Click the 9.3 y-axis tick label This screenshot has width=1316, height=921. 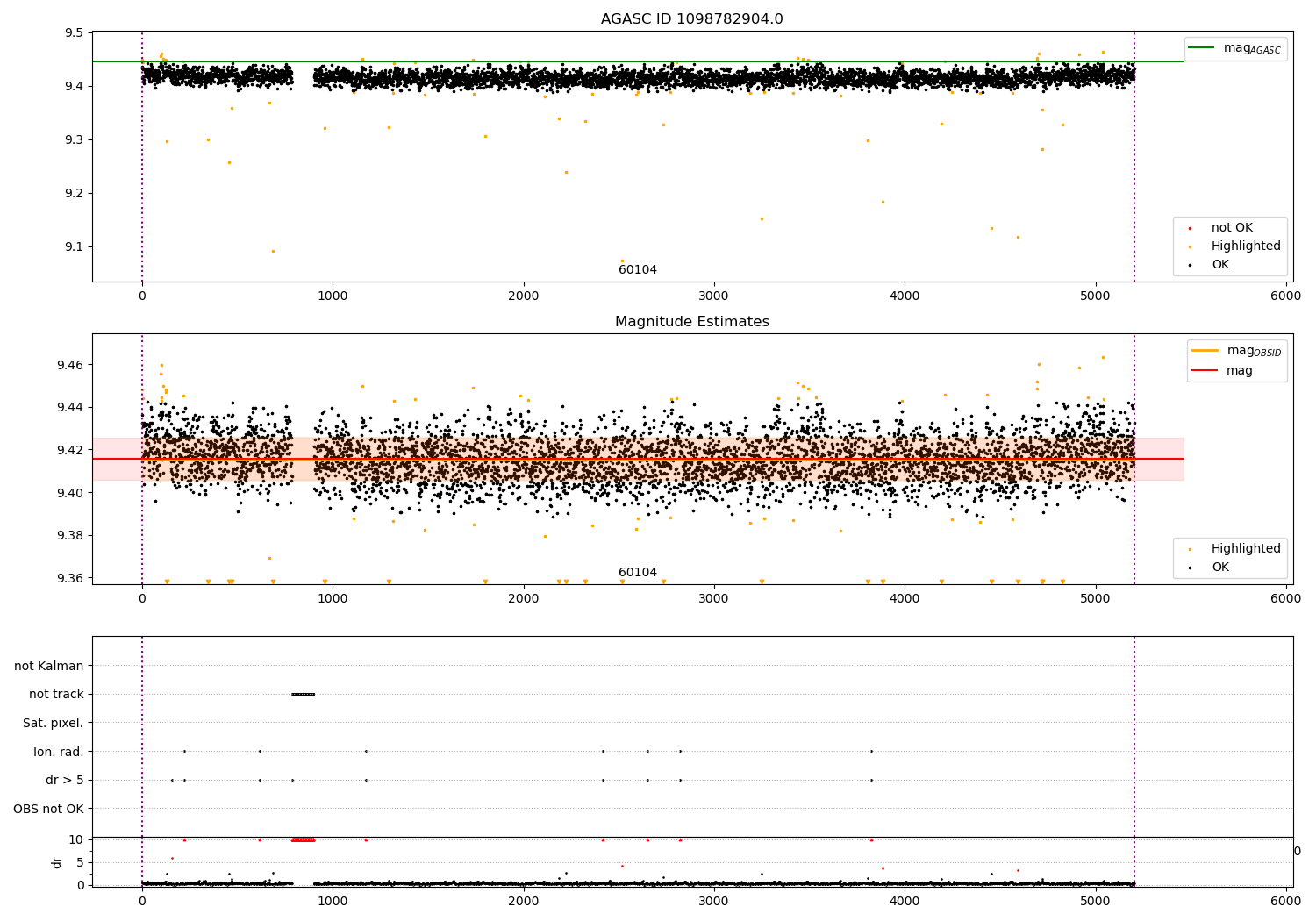click(x=75, y=140)
